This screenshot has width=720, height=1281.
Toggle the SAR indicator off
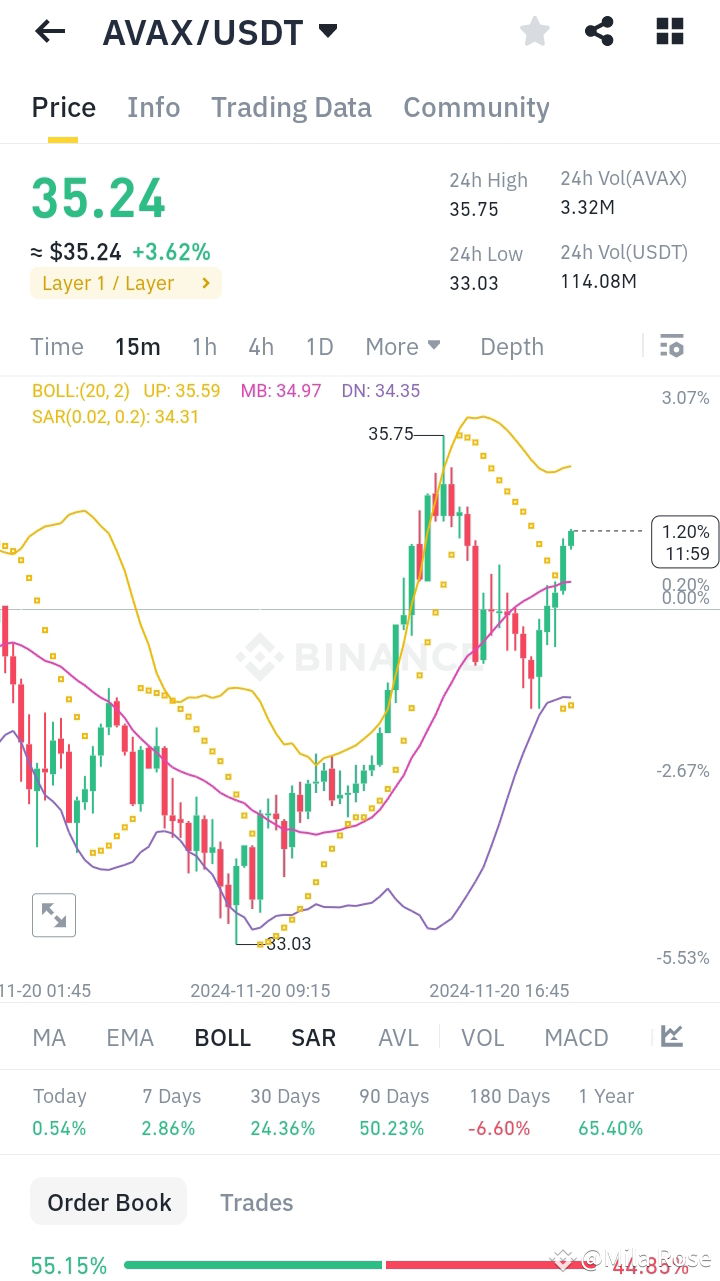313,1037
